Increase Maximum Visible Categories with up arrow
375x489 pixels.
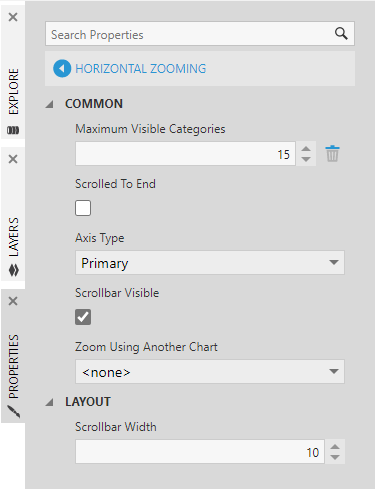coord(306,149)
